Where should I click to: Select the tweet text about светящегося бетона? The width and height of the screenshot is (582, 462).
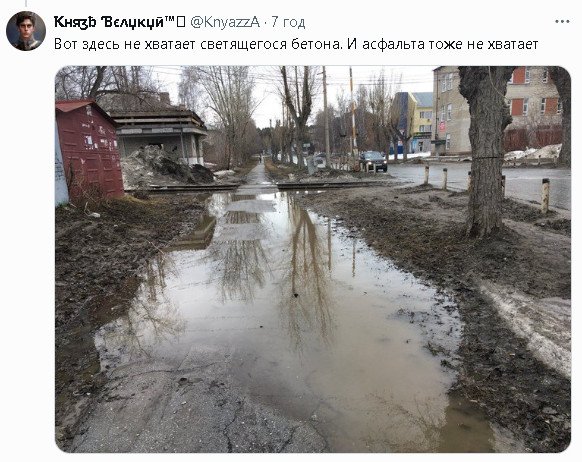296,44
